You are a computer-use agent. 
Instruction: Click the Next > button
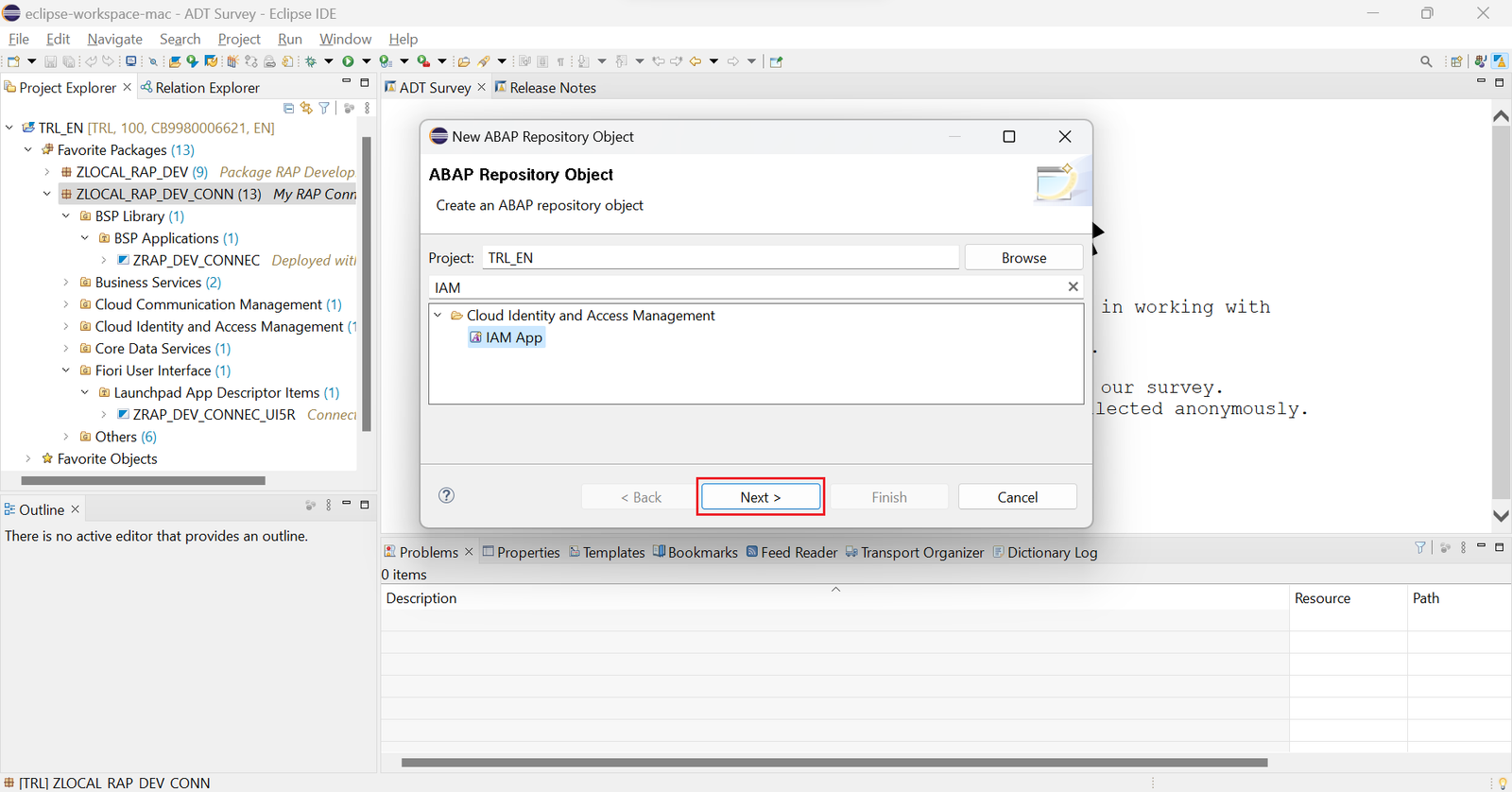[761, 497]
